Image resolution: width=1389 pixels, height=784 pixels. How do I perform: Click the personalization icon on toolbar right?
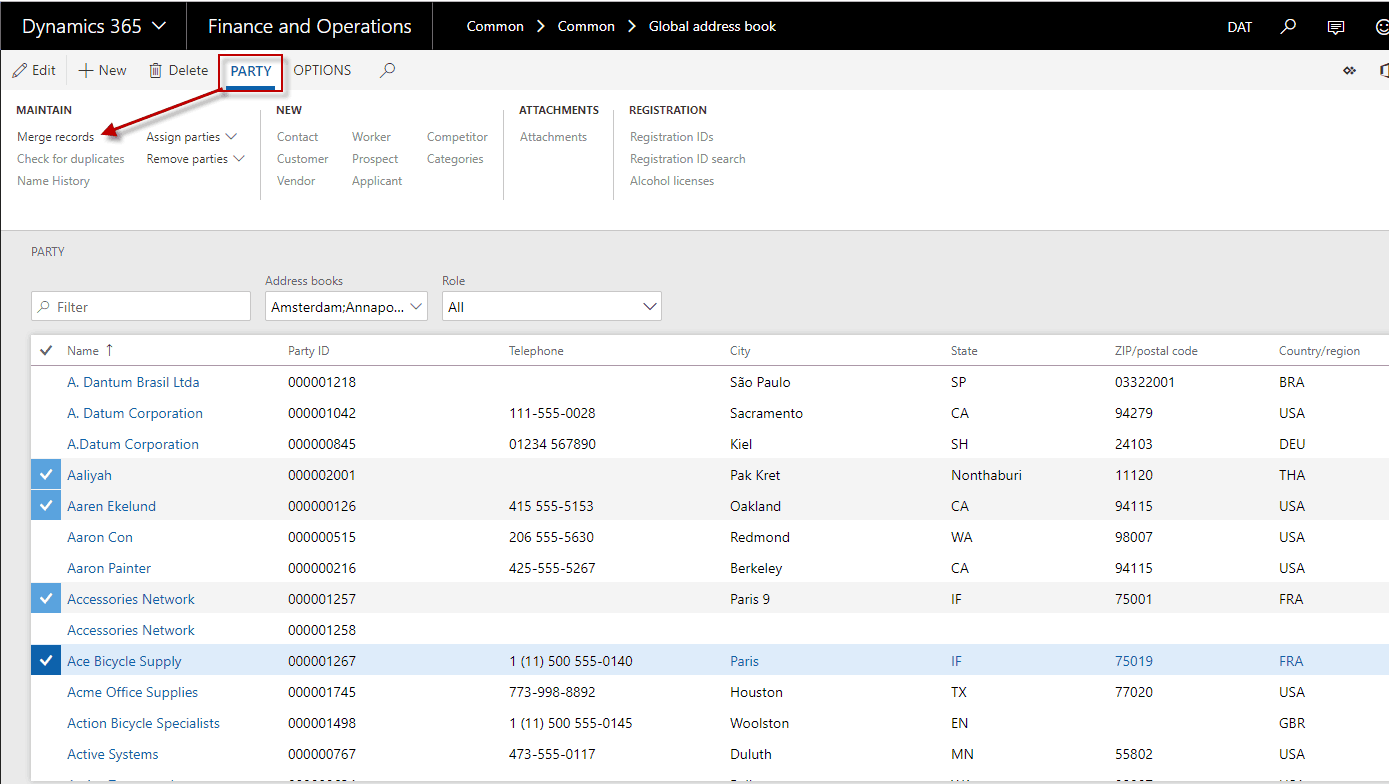point(1349,70)
